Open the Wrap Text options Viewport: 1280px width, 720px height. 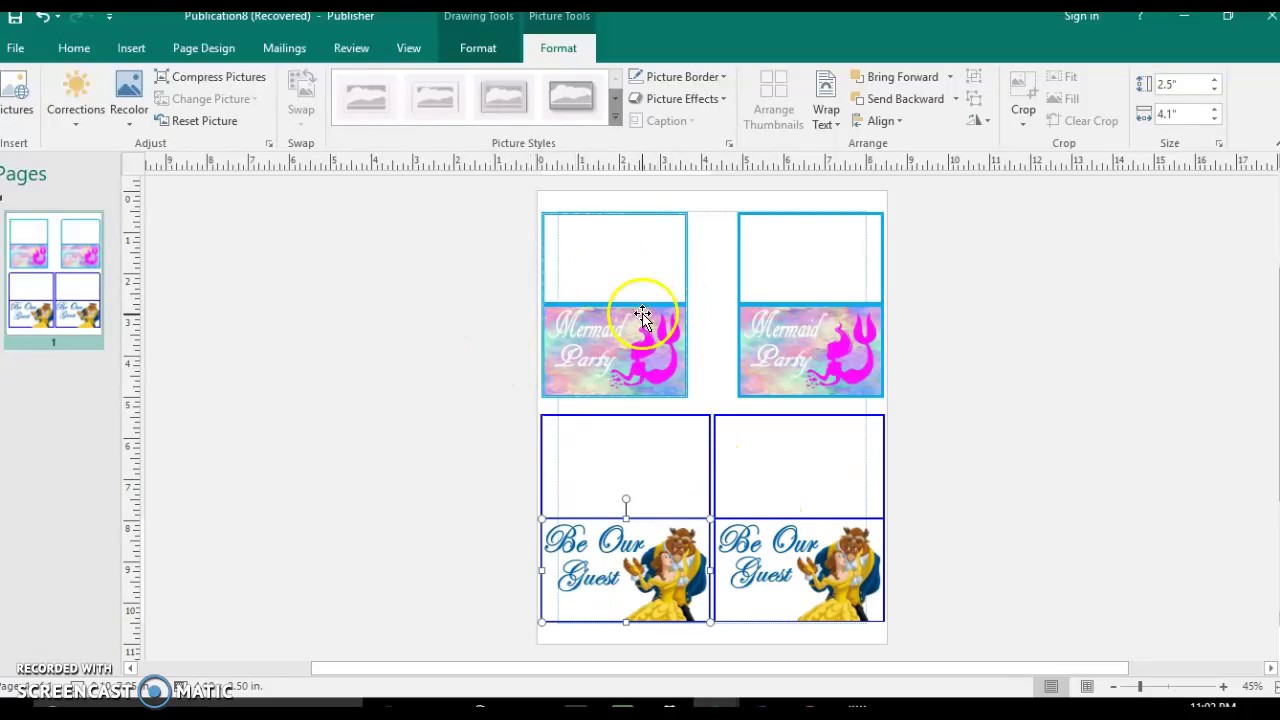click(x=826, y=99)
